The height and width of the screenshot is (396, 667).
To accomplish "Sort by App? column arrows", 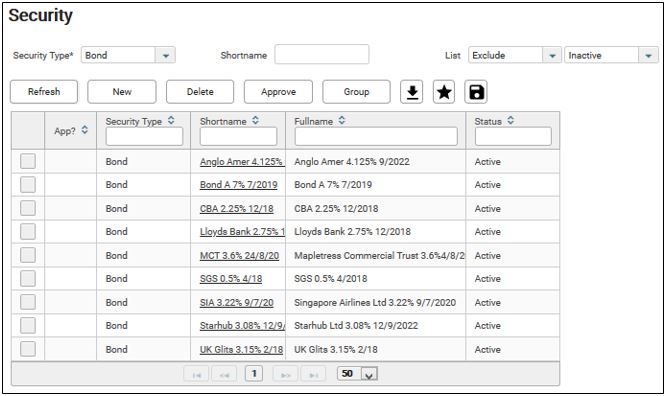I will (x=85, y=130).
